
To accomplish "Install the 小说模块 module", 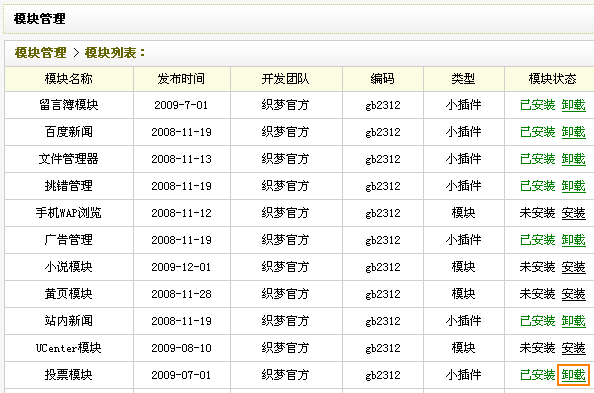I will (x=573, y=267).
